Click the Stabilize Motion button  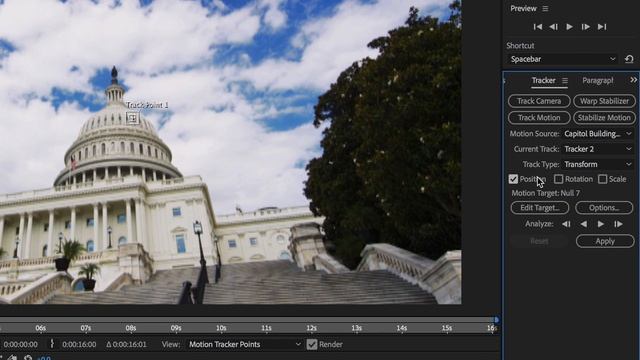pos(604,118)
